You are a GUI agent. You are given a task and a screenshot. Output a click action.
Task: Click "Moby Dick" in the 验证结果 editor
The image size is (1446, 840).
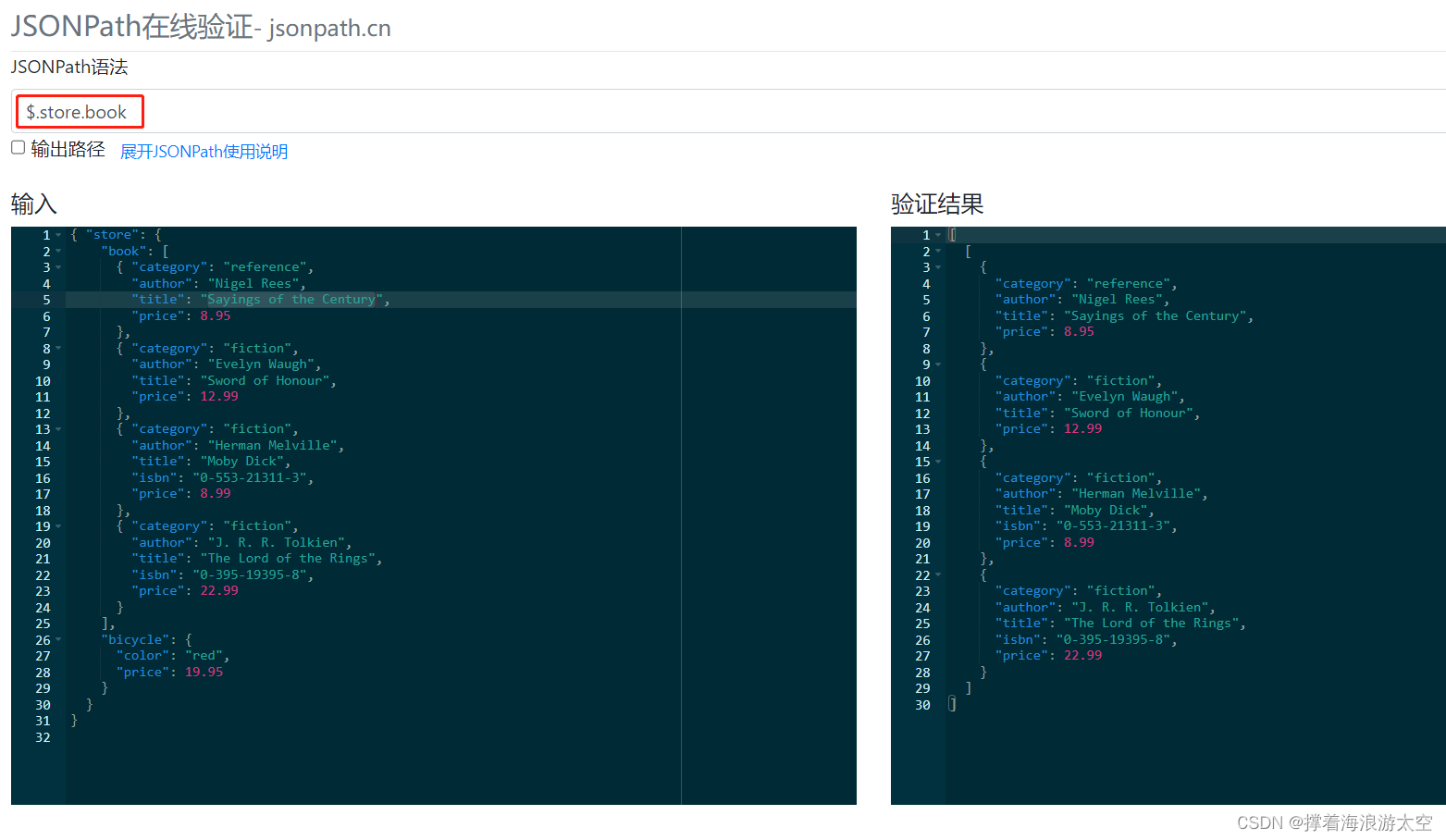[1106, 511]
